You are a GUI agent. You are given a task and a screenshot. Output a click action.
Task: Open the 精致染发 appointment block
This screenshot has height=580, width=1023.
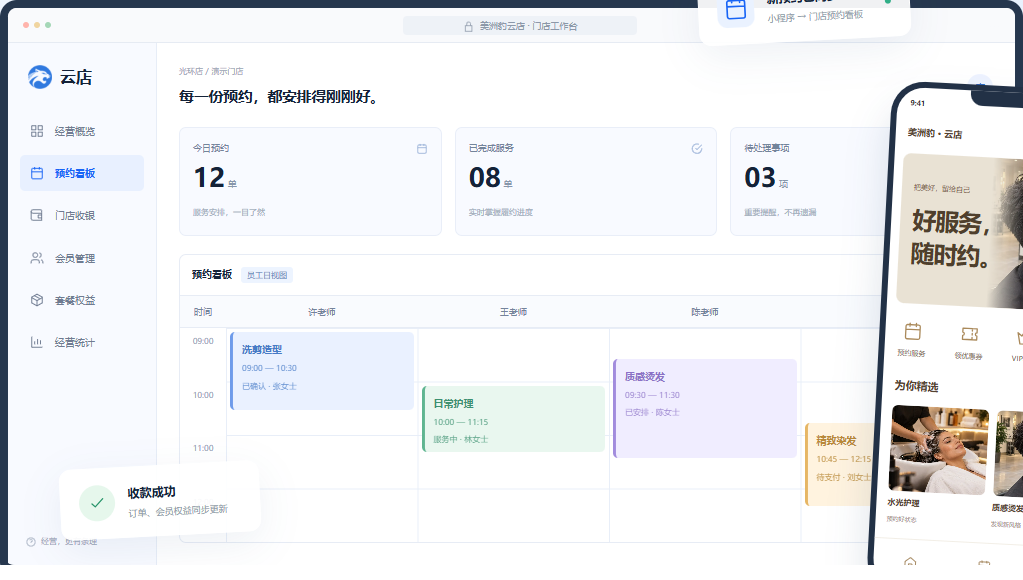point(840,465)
